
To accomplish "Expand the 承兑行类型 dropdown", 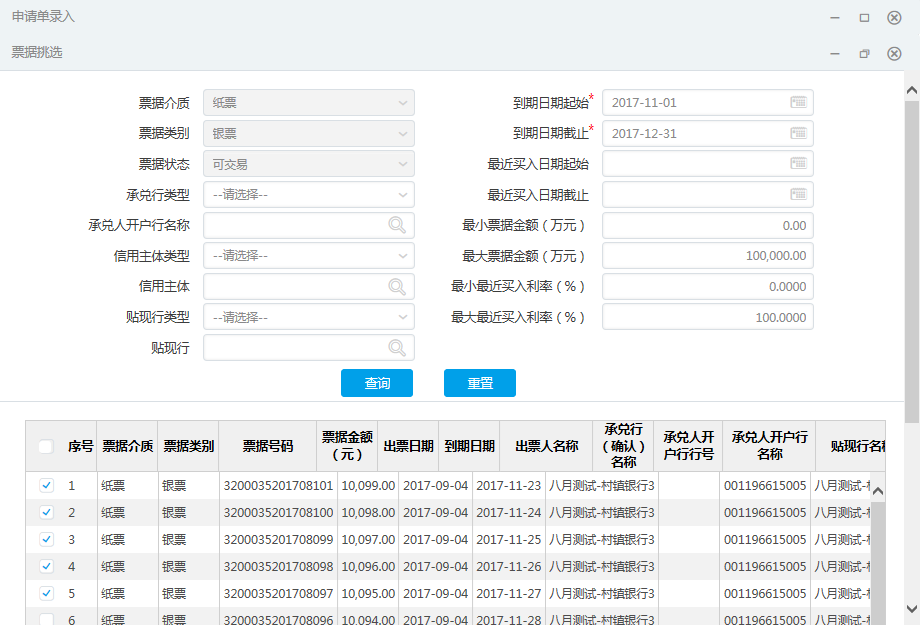I will tap(309, 194).
